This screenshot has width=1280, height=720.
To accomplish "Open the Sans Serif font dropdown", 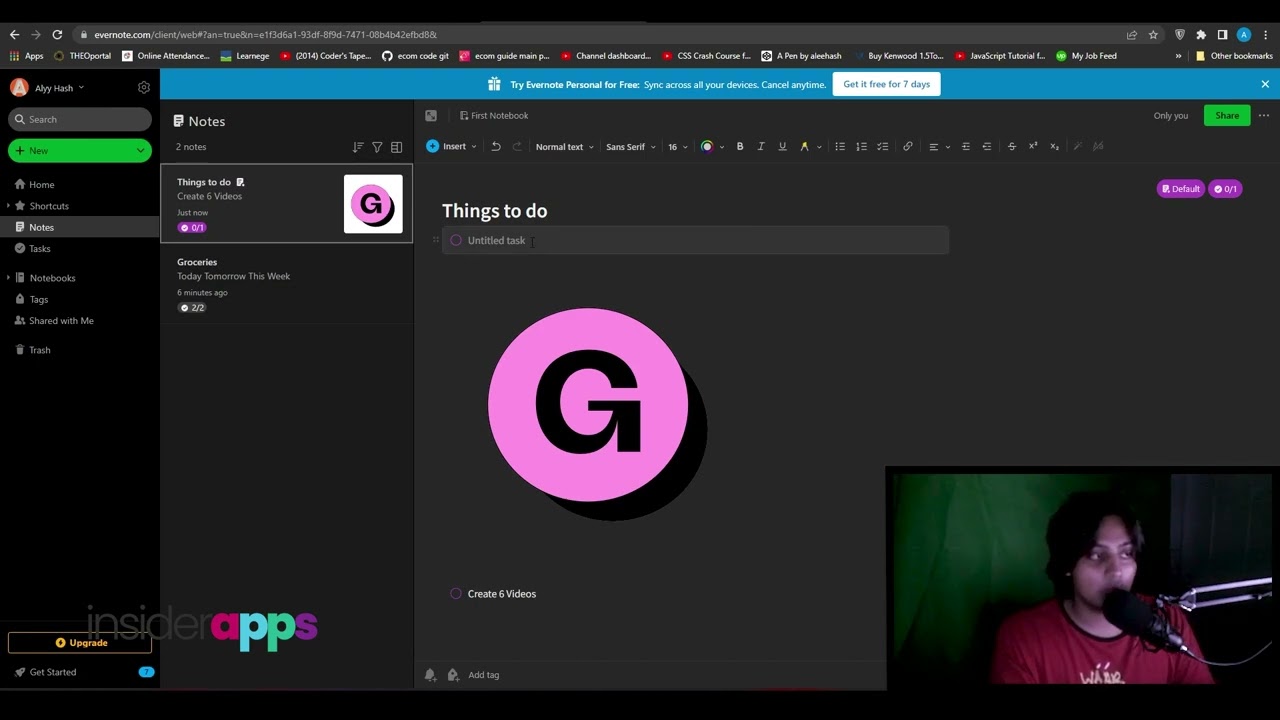I will (630, 147).
